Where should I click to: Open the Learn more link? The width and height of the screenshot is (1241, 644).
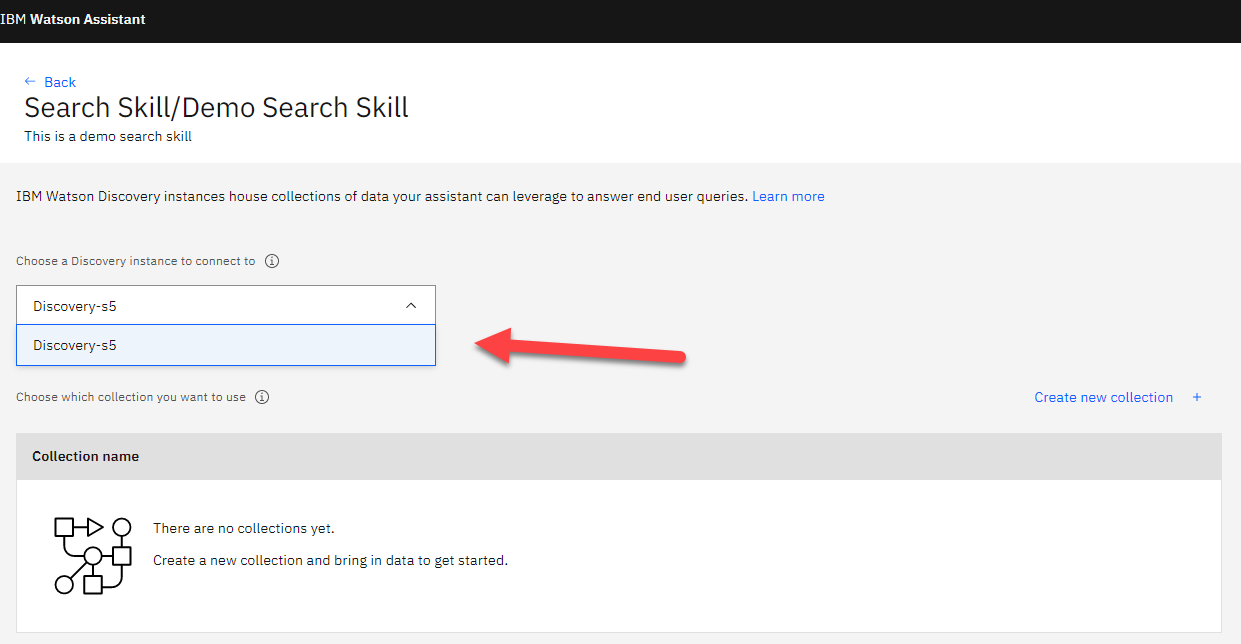point(788,196)
